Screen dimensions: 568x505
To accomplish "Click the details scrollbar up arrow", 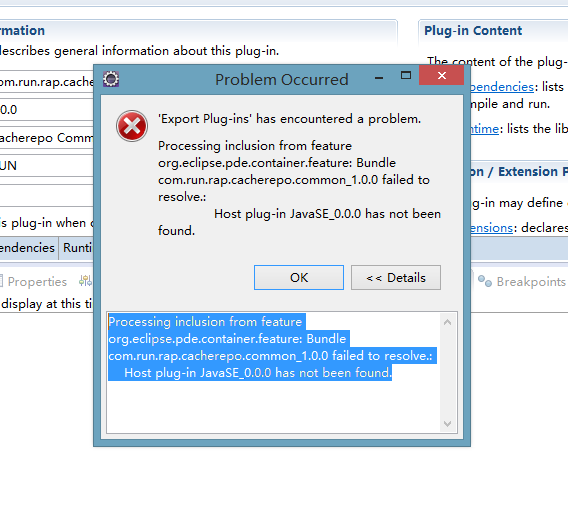I will click(447, 322).
